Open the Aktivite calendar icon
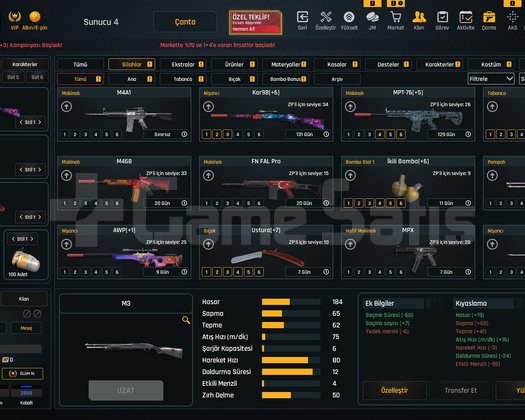This screenshot has width=525, height=420. [466, 17]
